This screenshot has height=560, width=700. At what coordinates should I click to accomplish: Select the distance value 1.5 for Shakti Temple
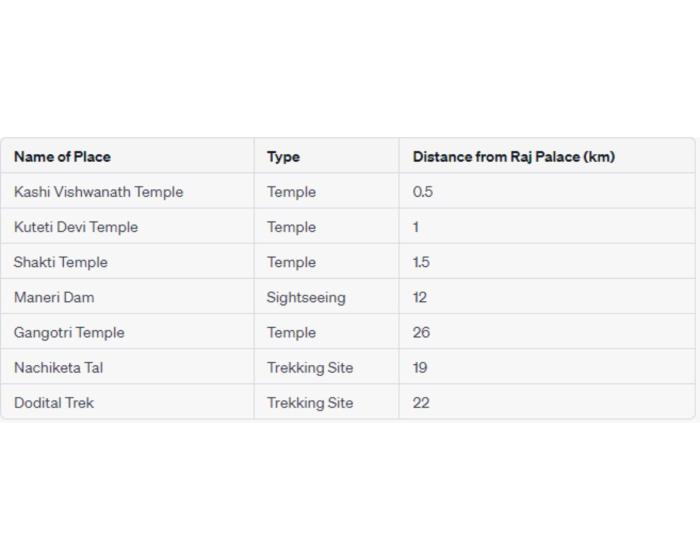421,262
